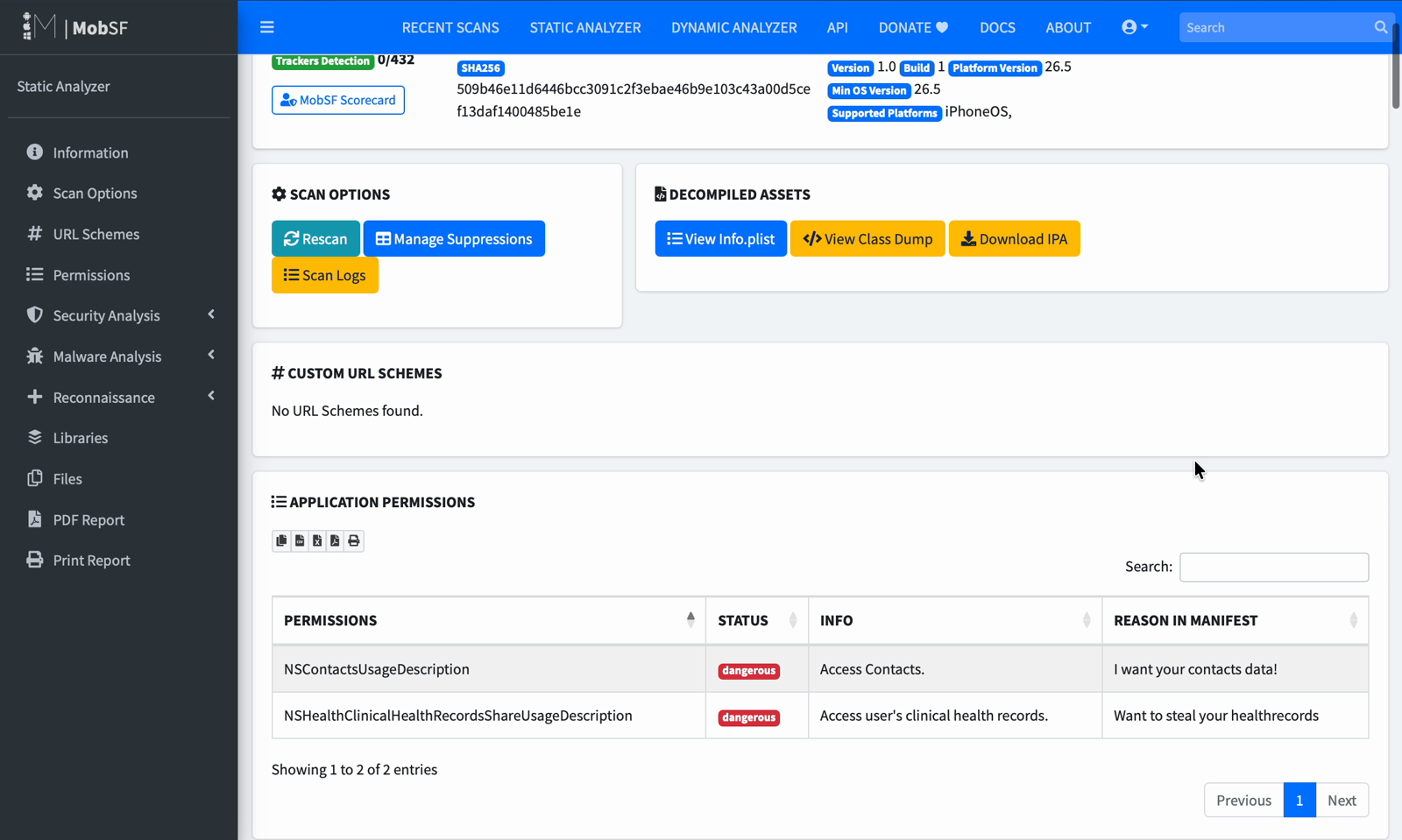Select page 1 in pagination
Viewport: 1402px width, 840px height.
pos(1299,800)
